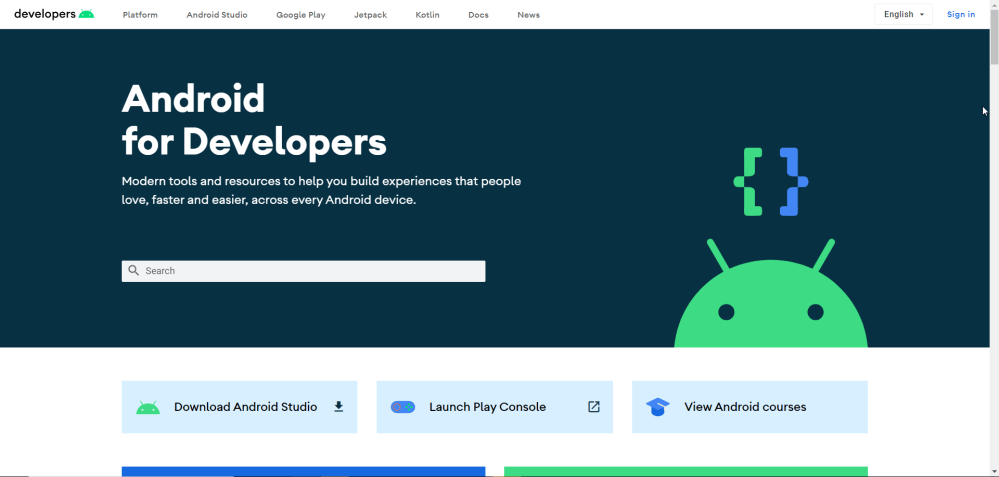Go to the Google Play section
The width and height of the screenshot is (999, 477).
coord(301,15)
